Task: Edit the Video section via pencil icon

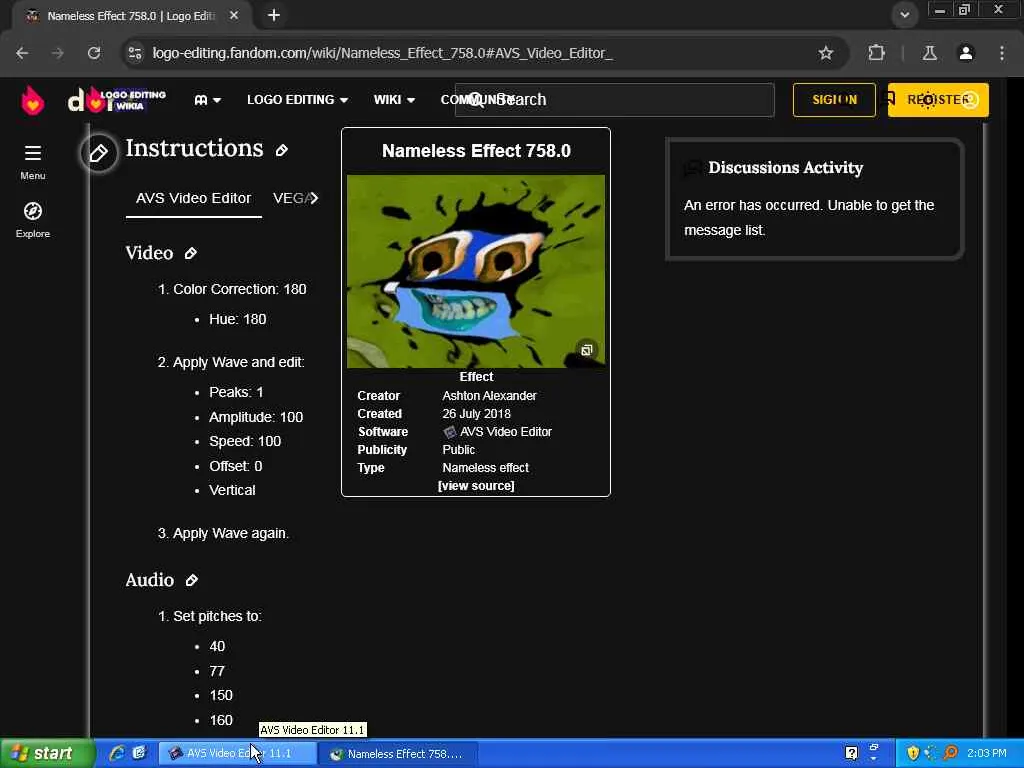Action: coord(191,253)
